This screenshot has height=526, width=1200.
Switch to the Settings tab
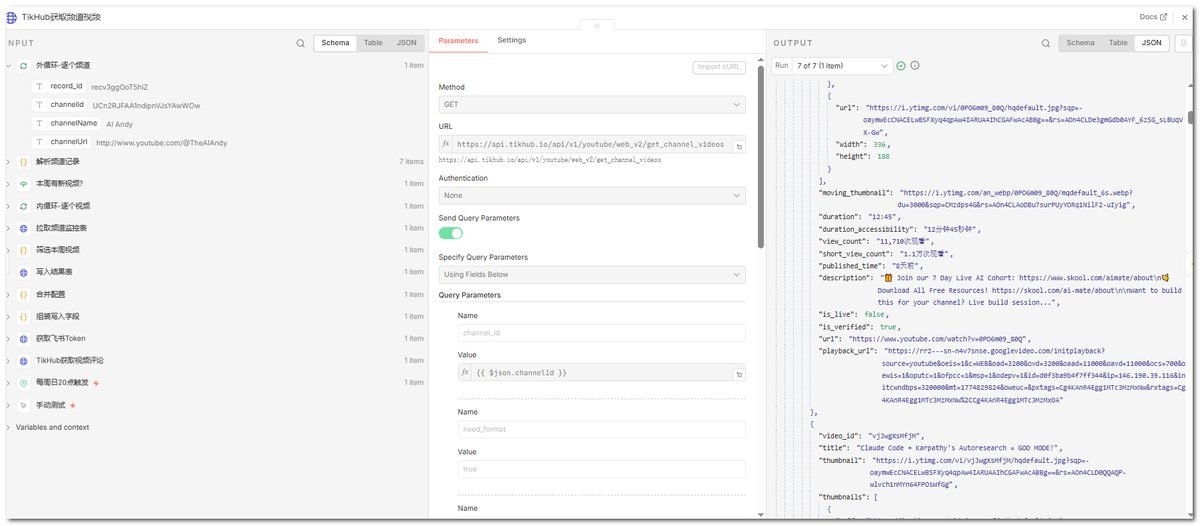[x=512, y=40]
